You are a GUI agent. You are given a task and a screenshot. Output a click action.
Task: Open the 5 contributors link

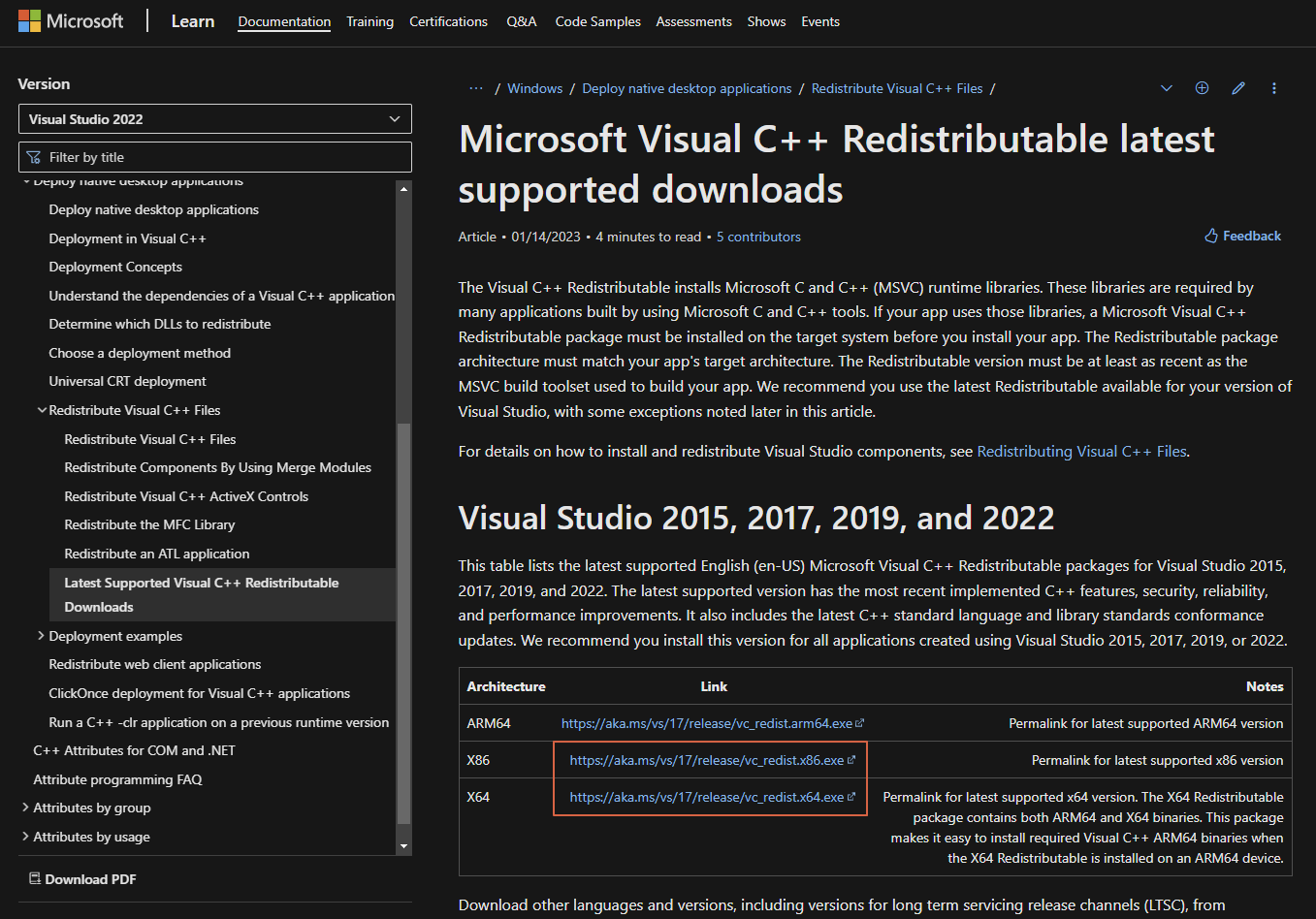(758, 237)
